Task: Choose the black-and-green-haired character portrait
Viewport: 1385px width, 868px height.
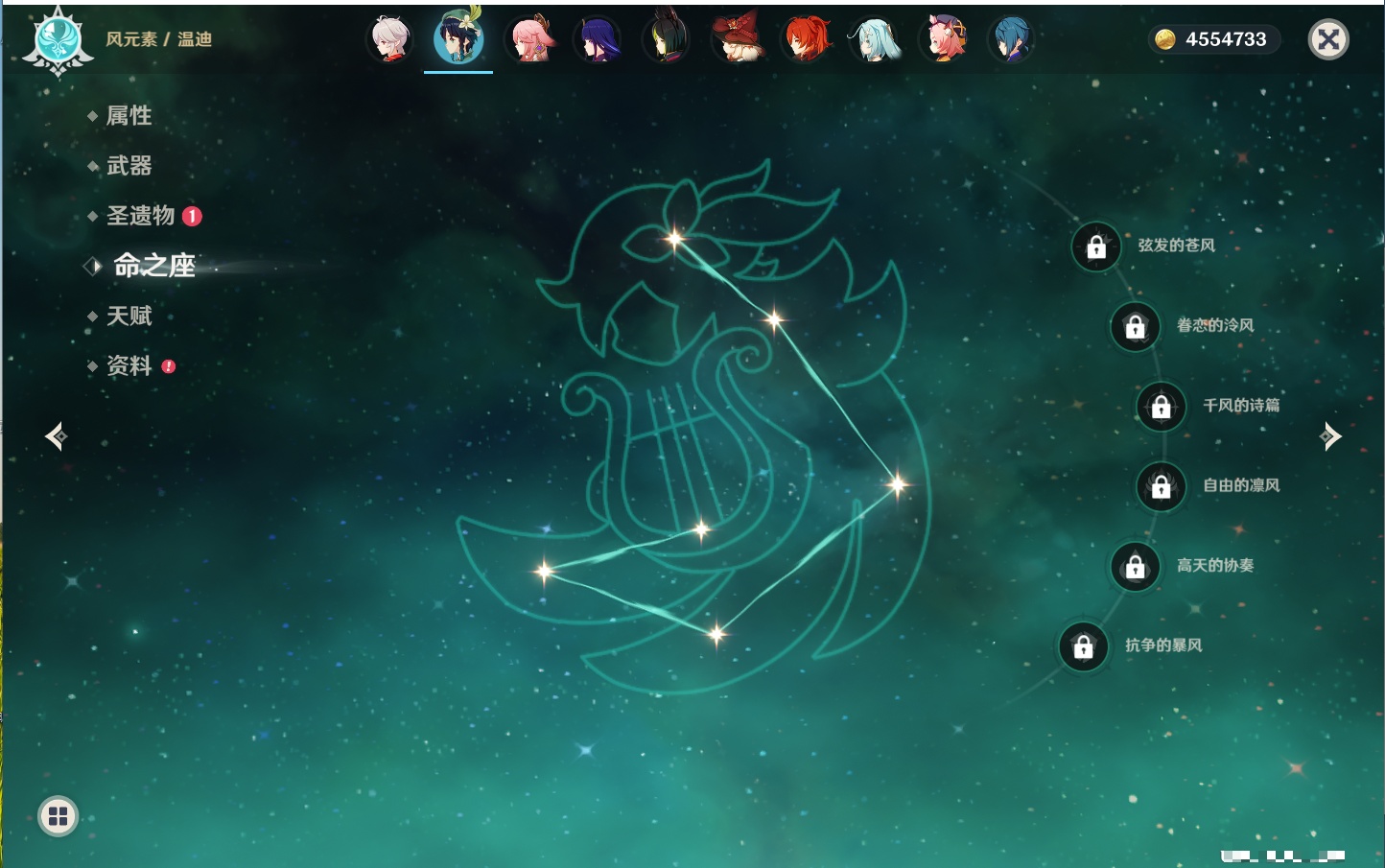Action: [x=667, y=39]
